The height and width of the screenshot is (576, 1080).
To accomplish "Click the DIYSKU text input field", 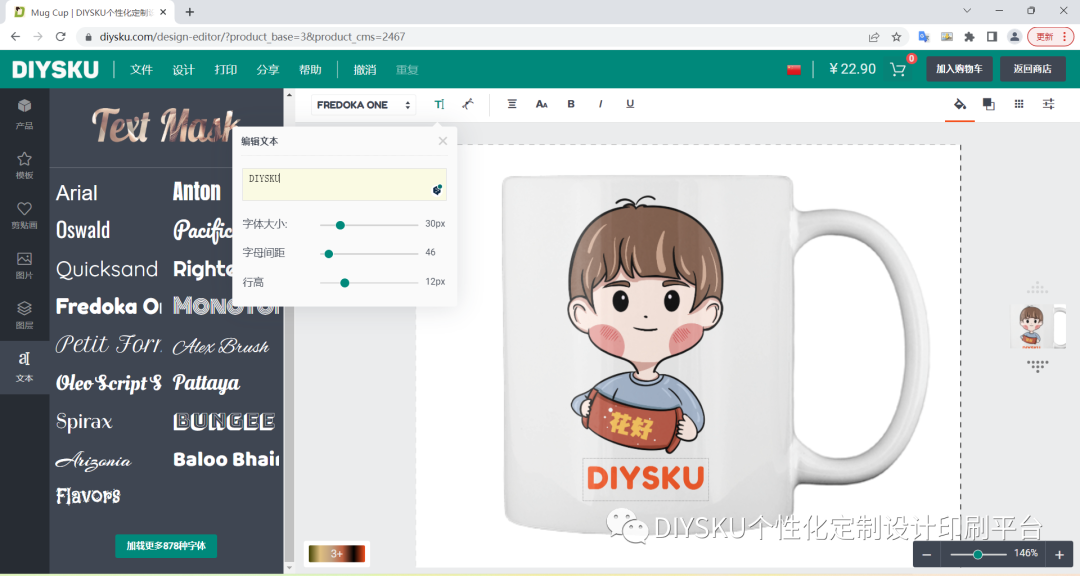I will [x=344, y=185].
